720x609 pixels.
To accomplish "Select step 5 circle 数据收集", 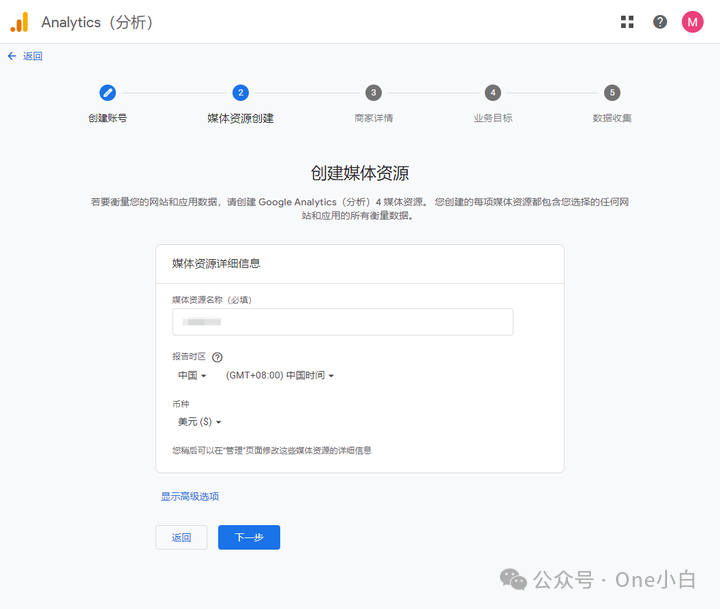I will 612,93.
